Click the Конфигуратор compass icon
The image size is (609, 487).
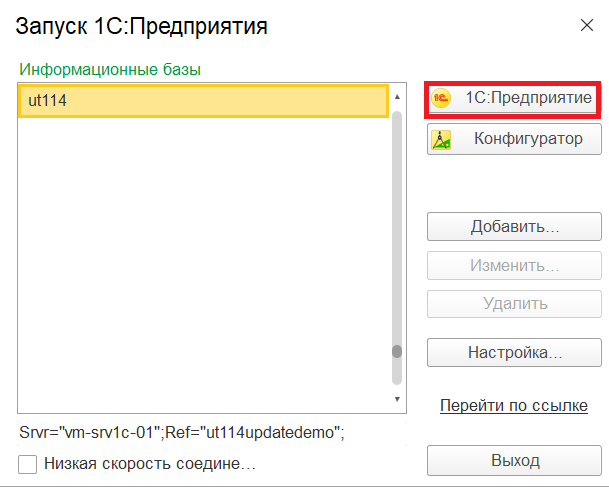point(441,139)
